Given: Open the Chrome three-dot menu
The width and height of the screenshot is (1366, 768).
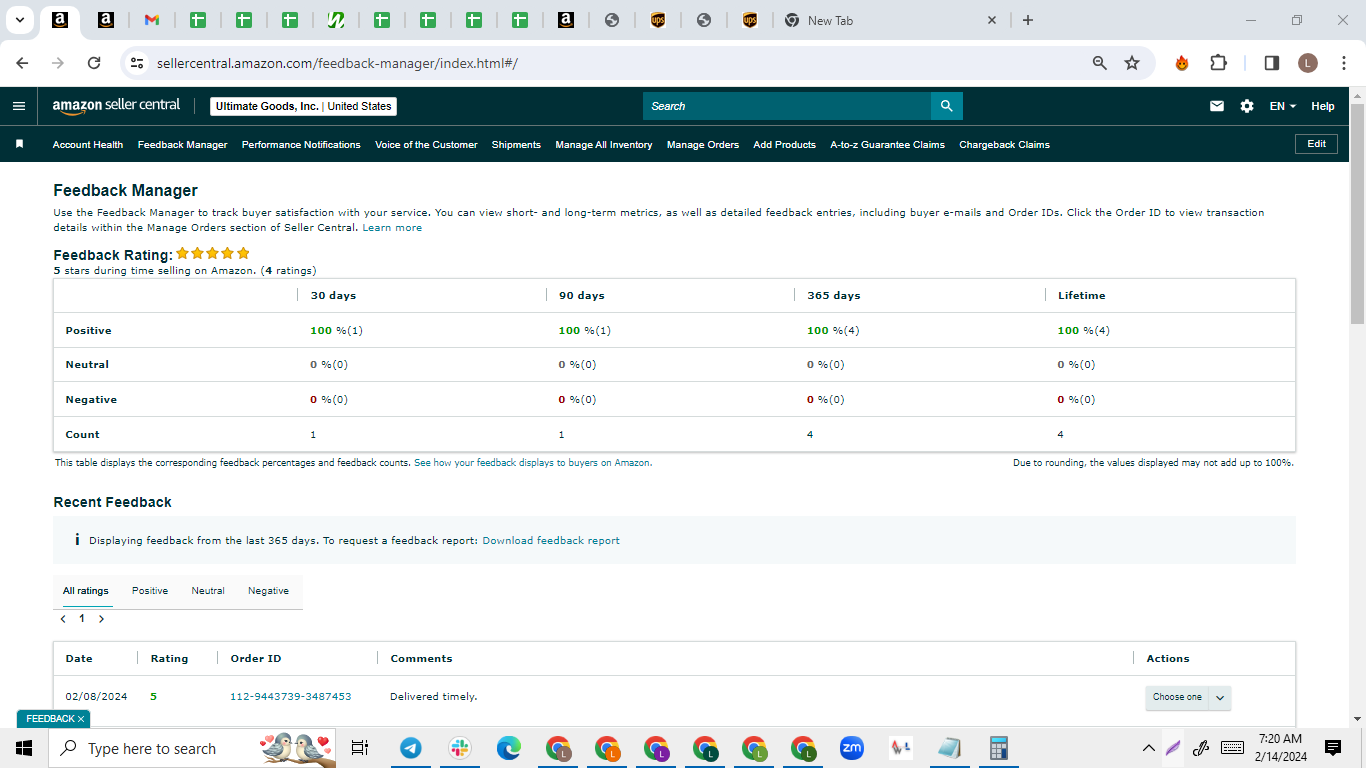Looking at the screenshot, I should [1343, 63].
